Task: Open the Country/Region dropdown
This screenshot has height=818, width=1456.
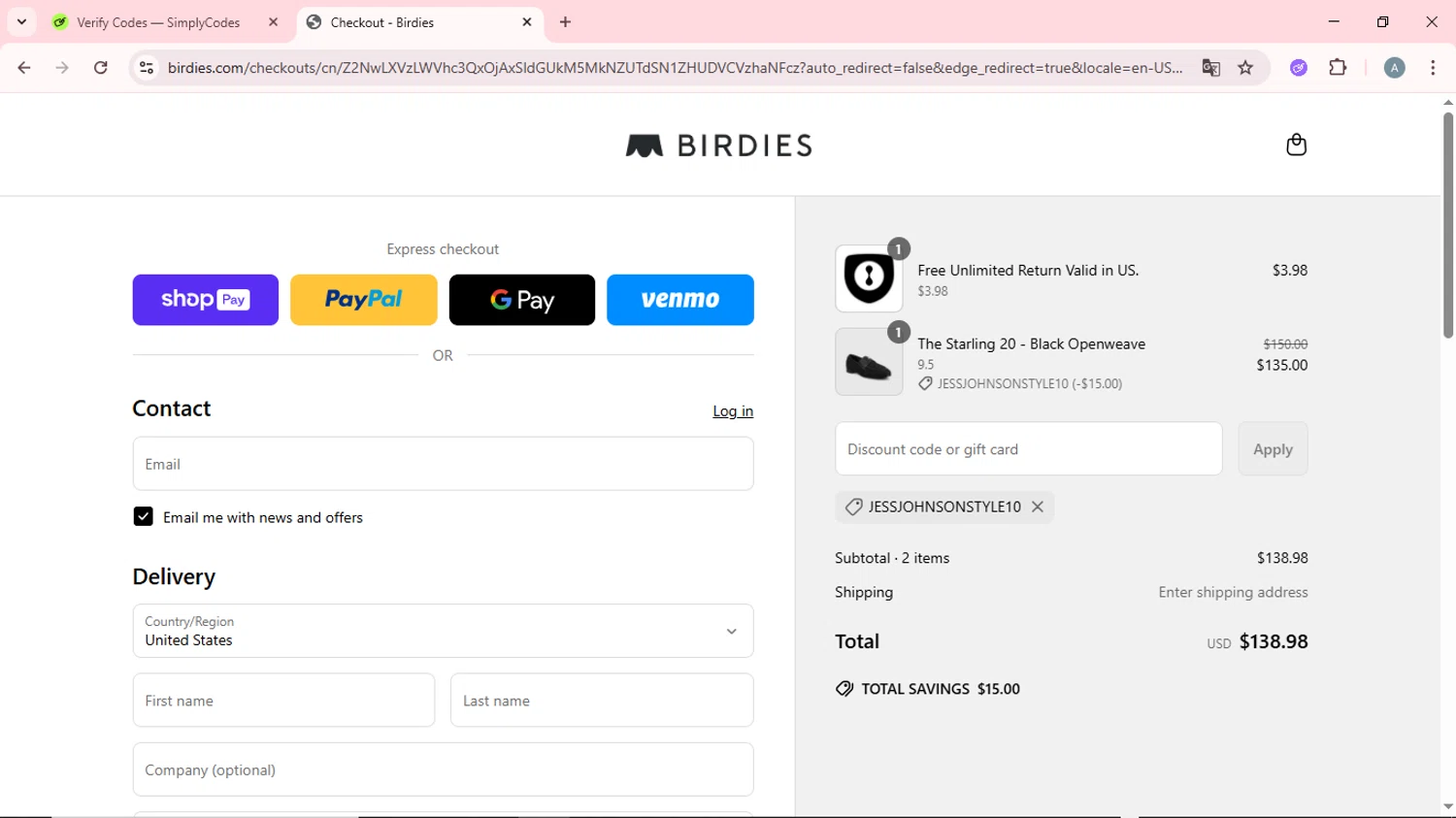Action: [x=443, y=631]
